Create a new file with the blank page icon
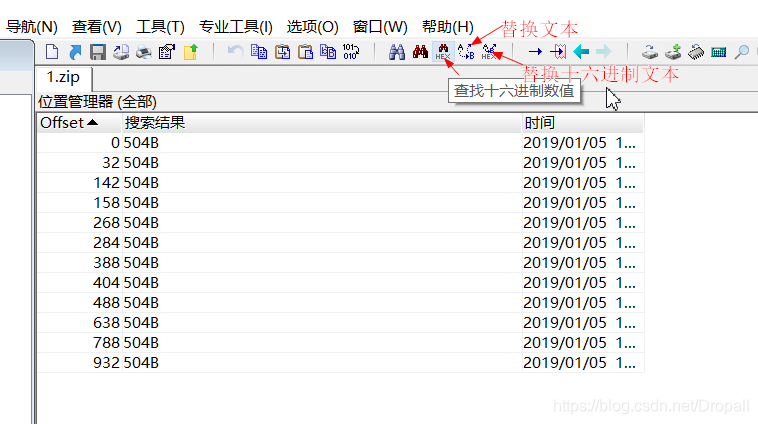758x424 pixels. [52, 51]
